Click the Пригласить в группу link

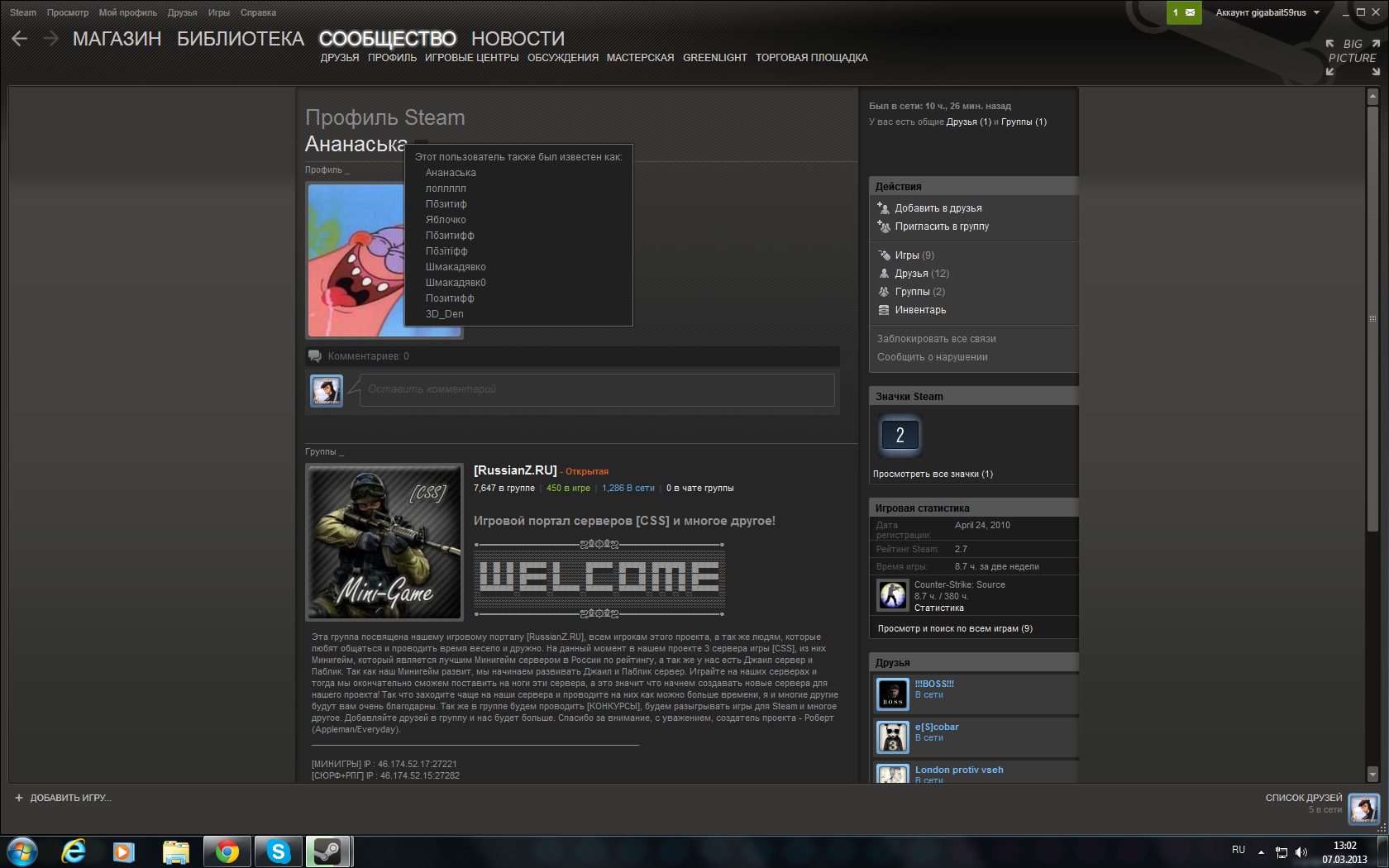coord(942,227)
